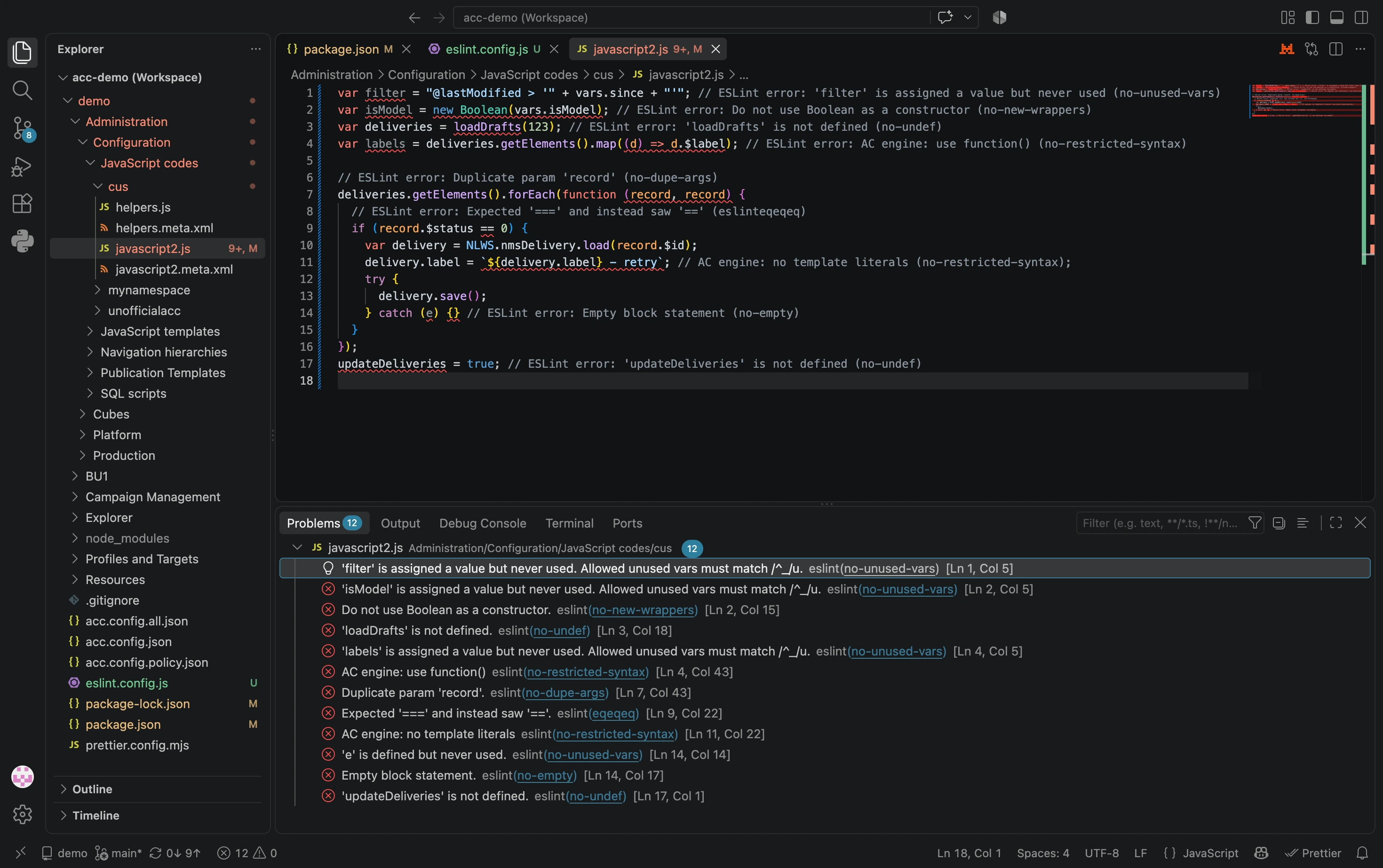The height and width of the screenshot is (868, 1383).
Task: Open acc.config.policy.json in explorer
Action: click(x=146, y=662)
